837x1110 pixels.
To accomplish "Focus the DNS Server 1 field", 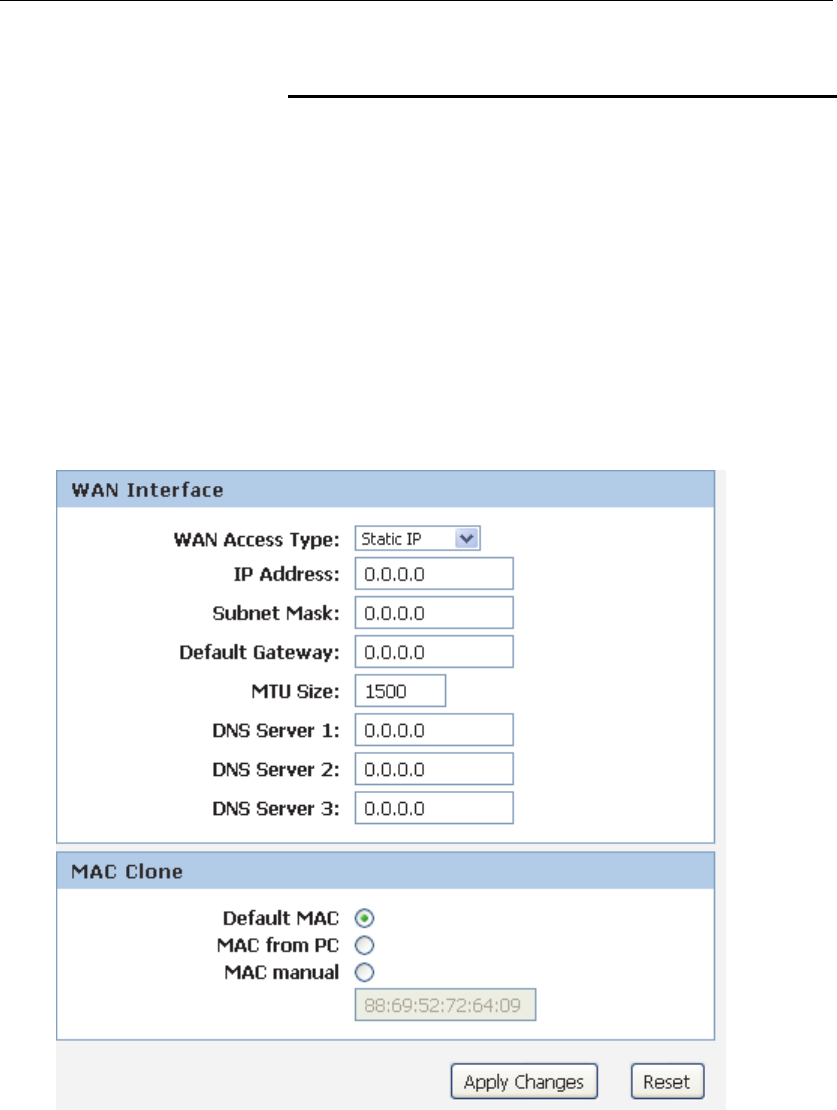I will coord(433,730).
